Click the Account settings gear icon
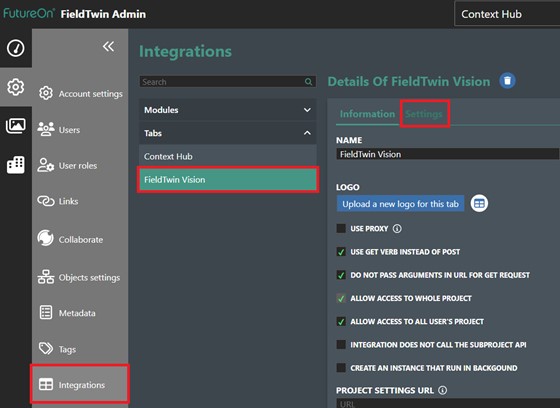 (x=46, y=93)
